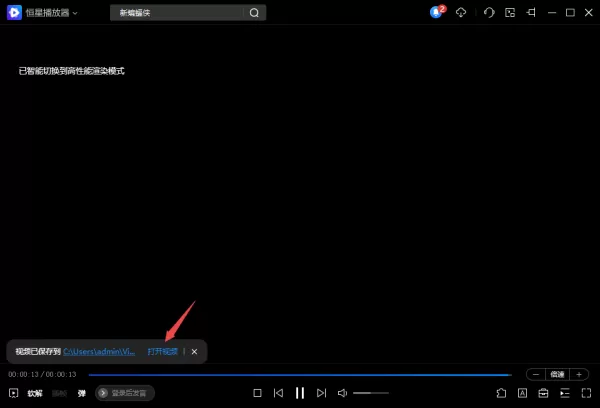The width and height of the screenshot is (600, 408).
Task: Toggle 软解 software decoding
Action: pos(35,393)
